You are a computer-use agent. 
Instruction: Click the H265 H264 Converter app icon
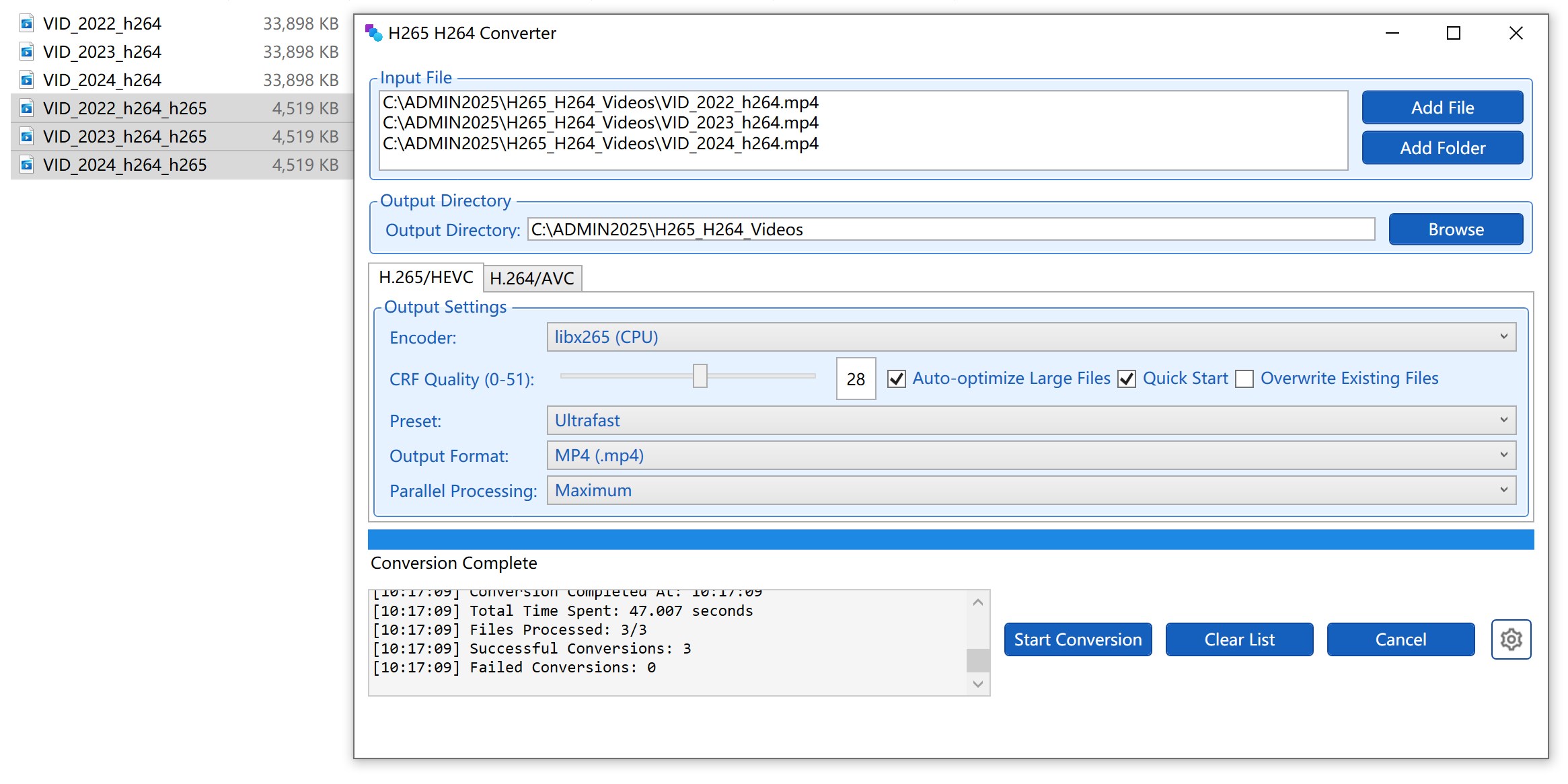[373, 32]
